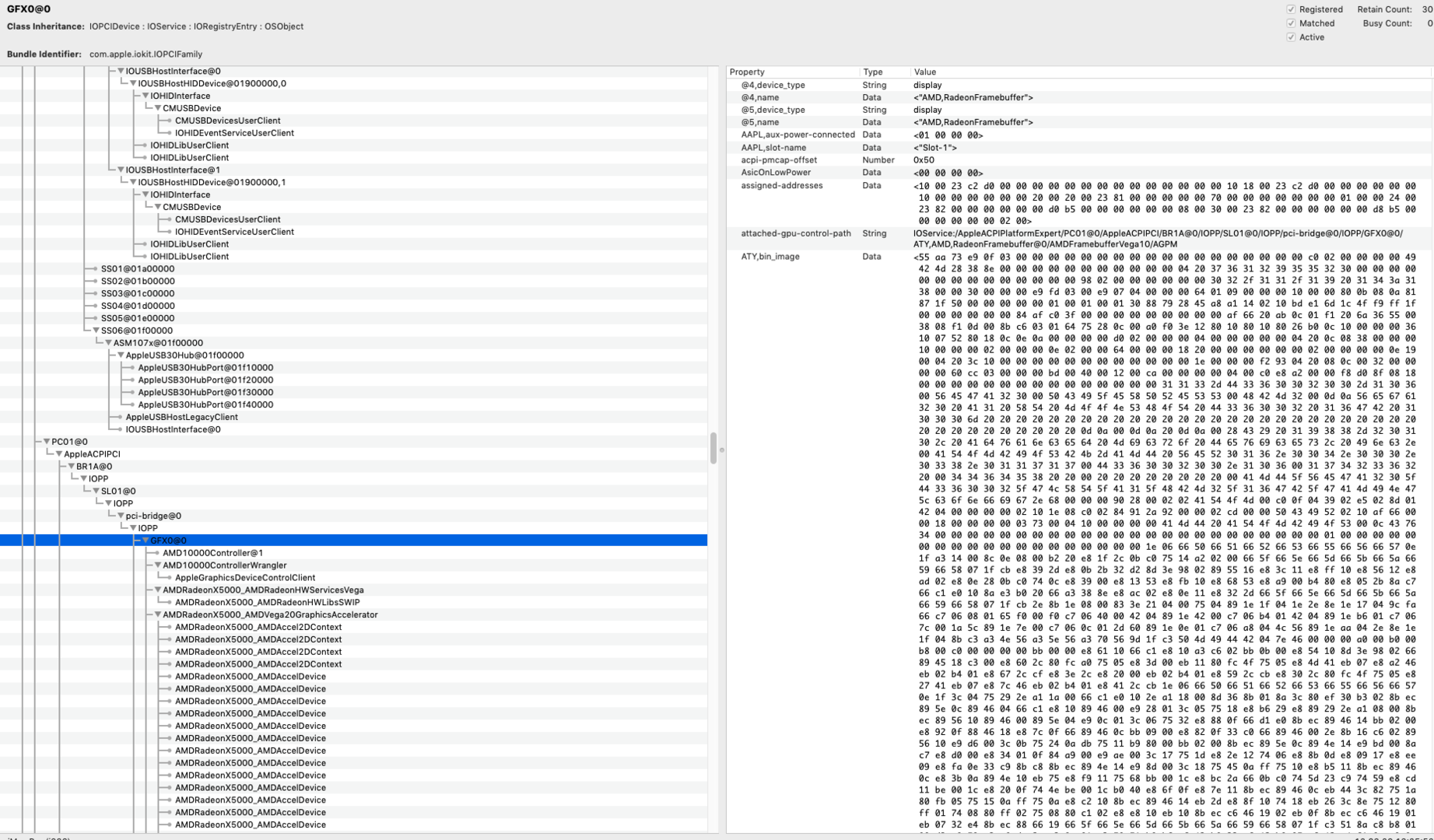The width and height of the screenshot is (1434, 840).
Task: Collapse the PC01@0 node
Action: coord(47,442)
